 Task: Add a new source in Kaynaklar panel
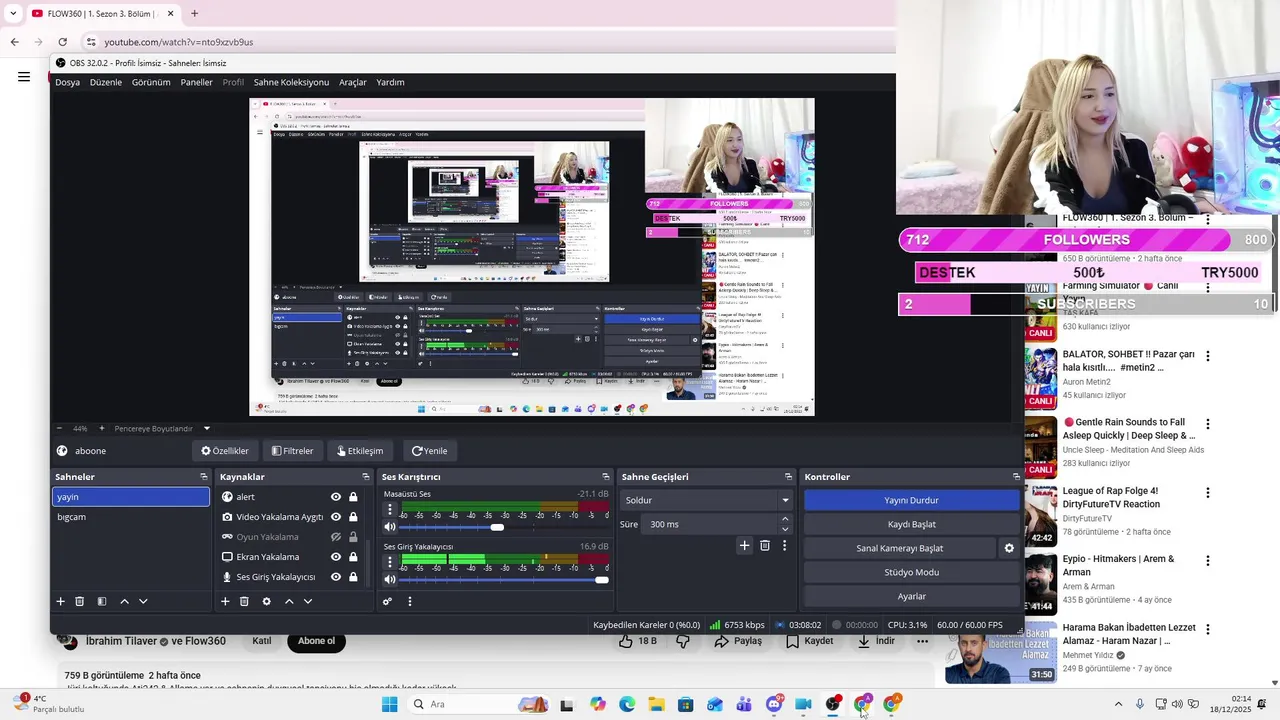225,601
